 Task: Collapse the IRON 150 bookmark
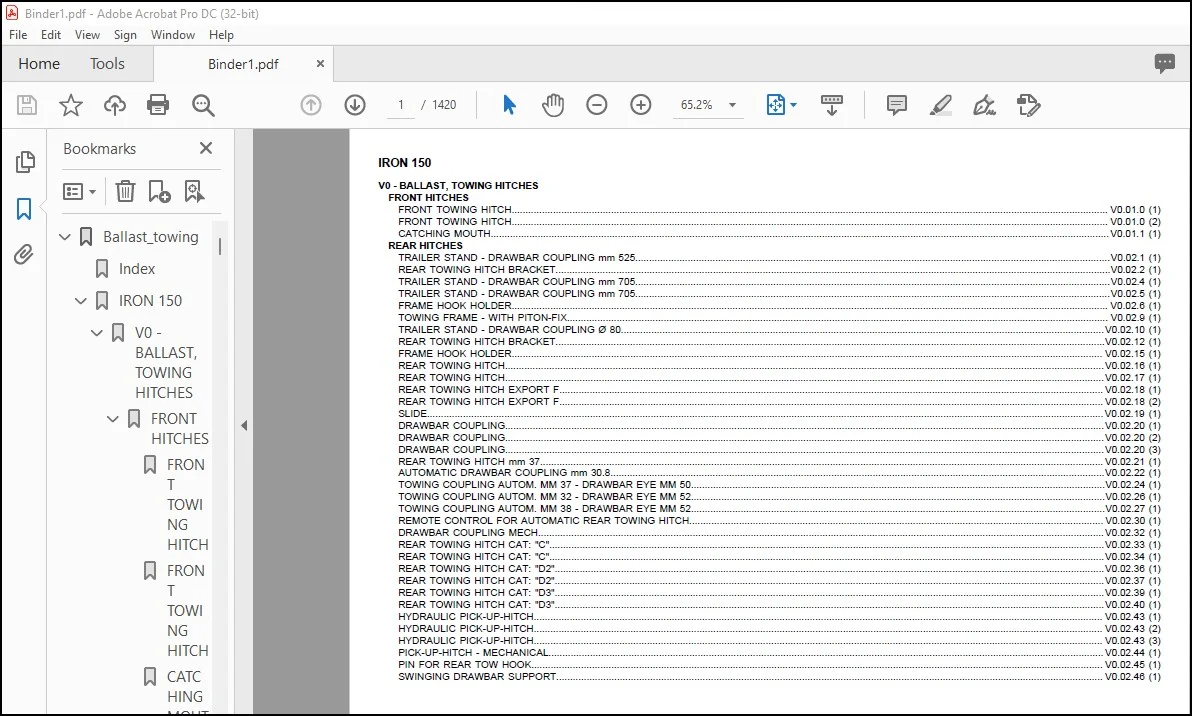click(81, 301)
